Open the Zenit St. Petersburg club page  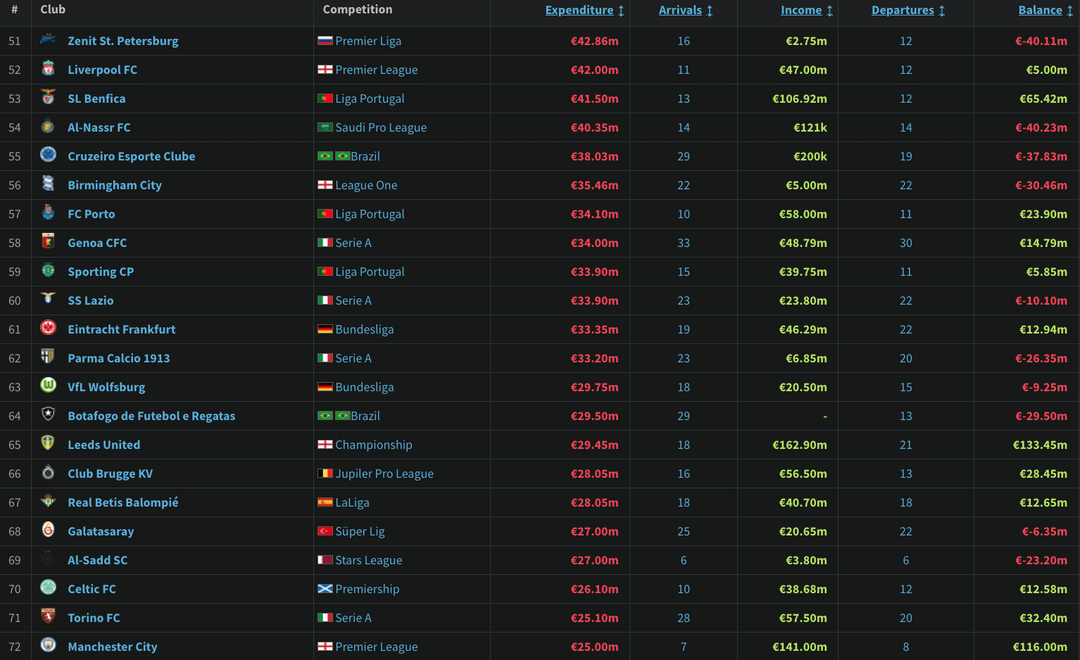(123, 41)
